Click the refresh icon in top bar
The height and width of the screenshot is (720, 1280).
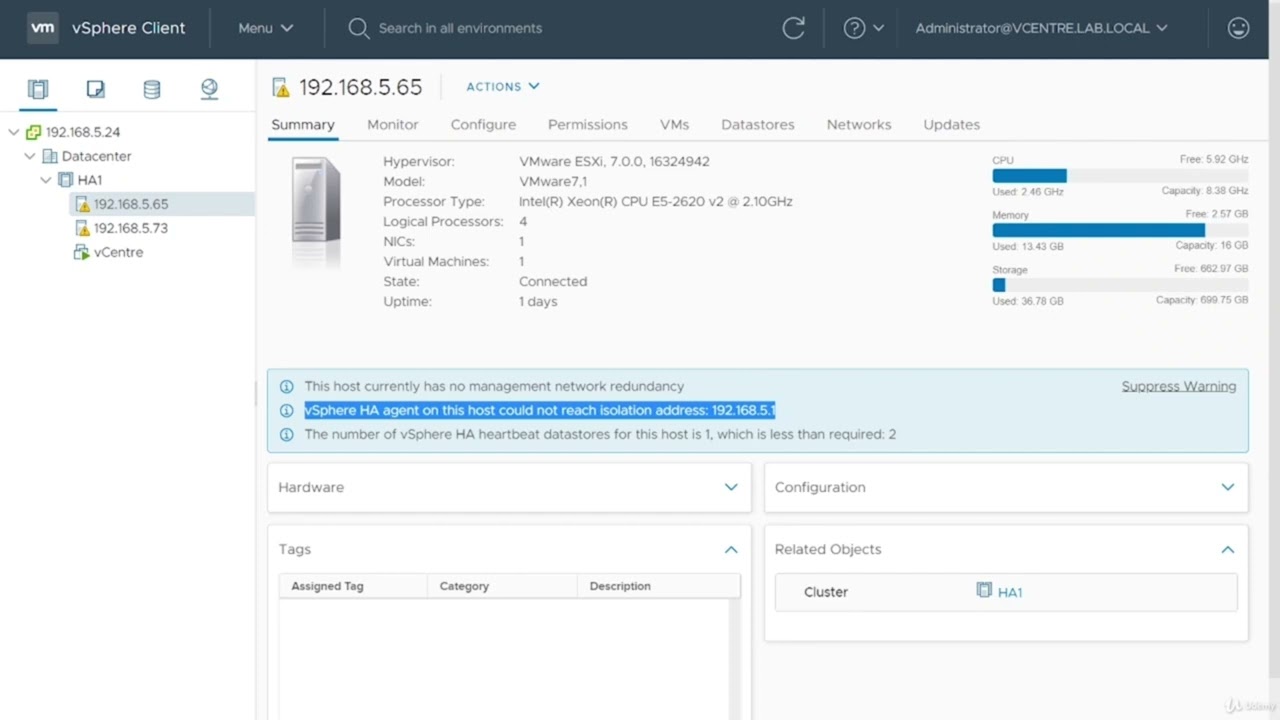click(794, 28)
